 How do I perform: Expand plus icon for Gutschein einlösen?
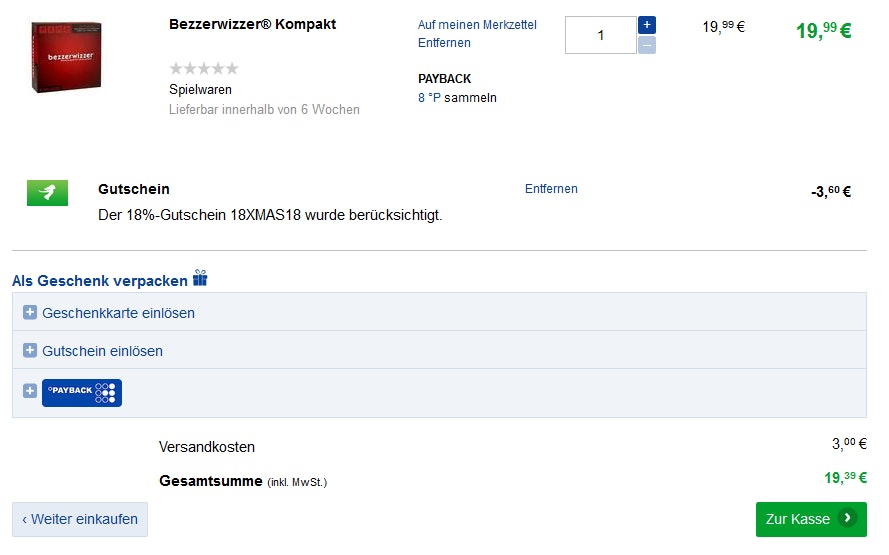(x=30, y=351)
